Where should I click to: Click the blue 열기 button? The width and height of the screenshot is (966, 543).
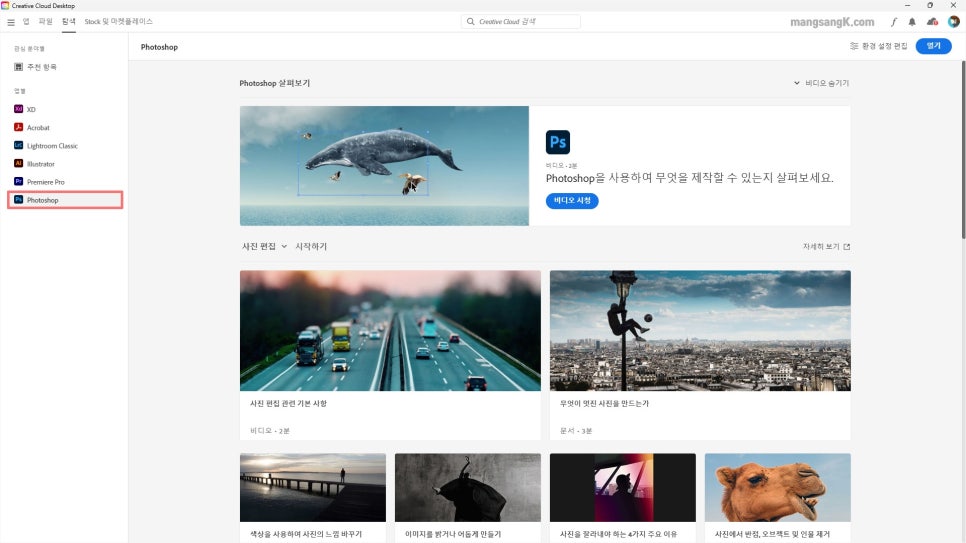coord(933,46)
